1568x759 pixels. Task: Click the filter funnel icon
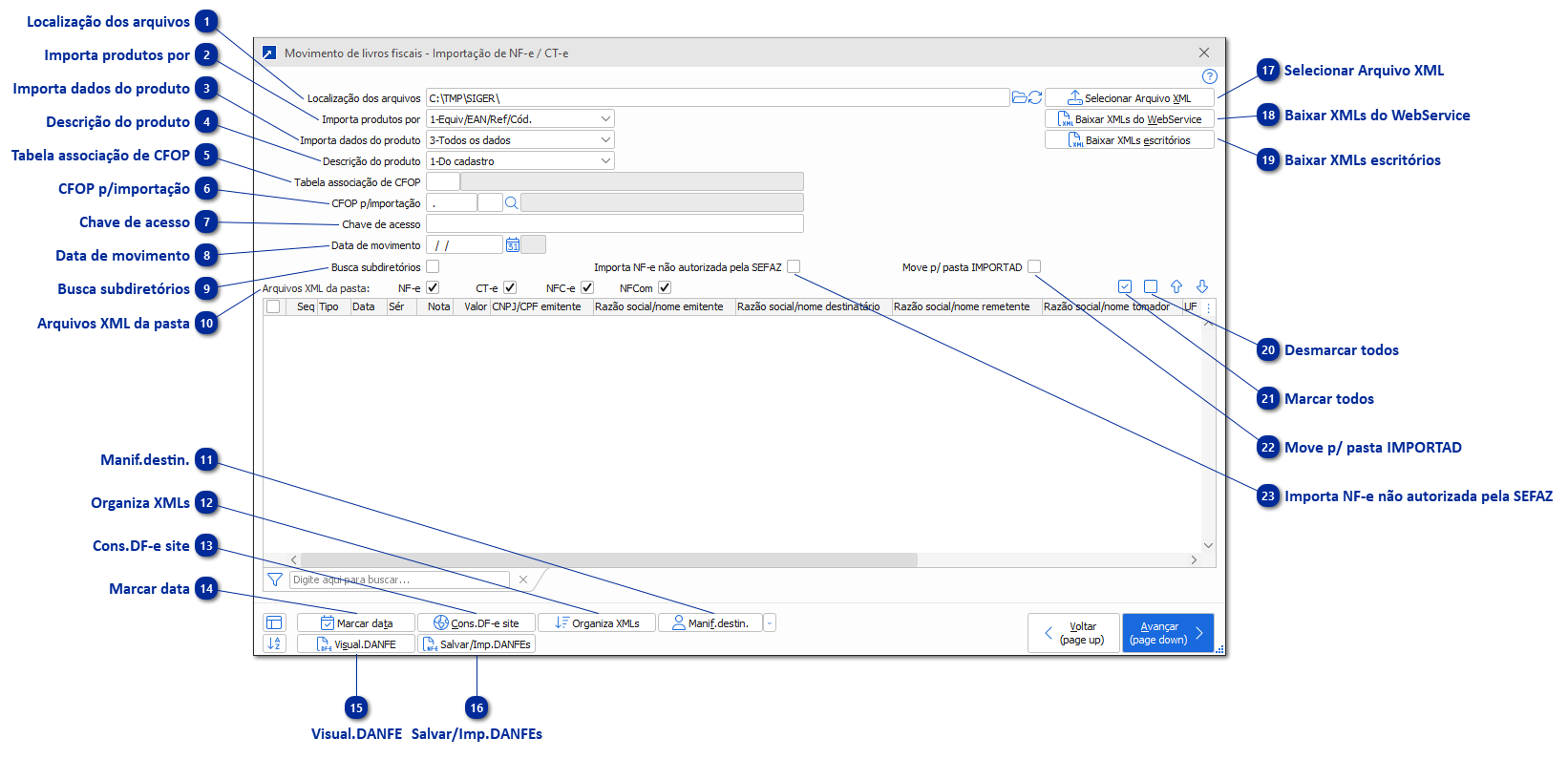point(275,580)
